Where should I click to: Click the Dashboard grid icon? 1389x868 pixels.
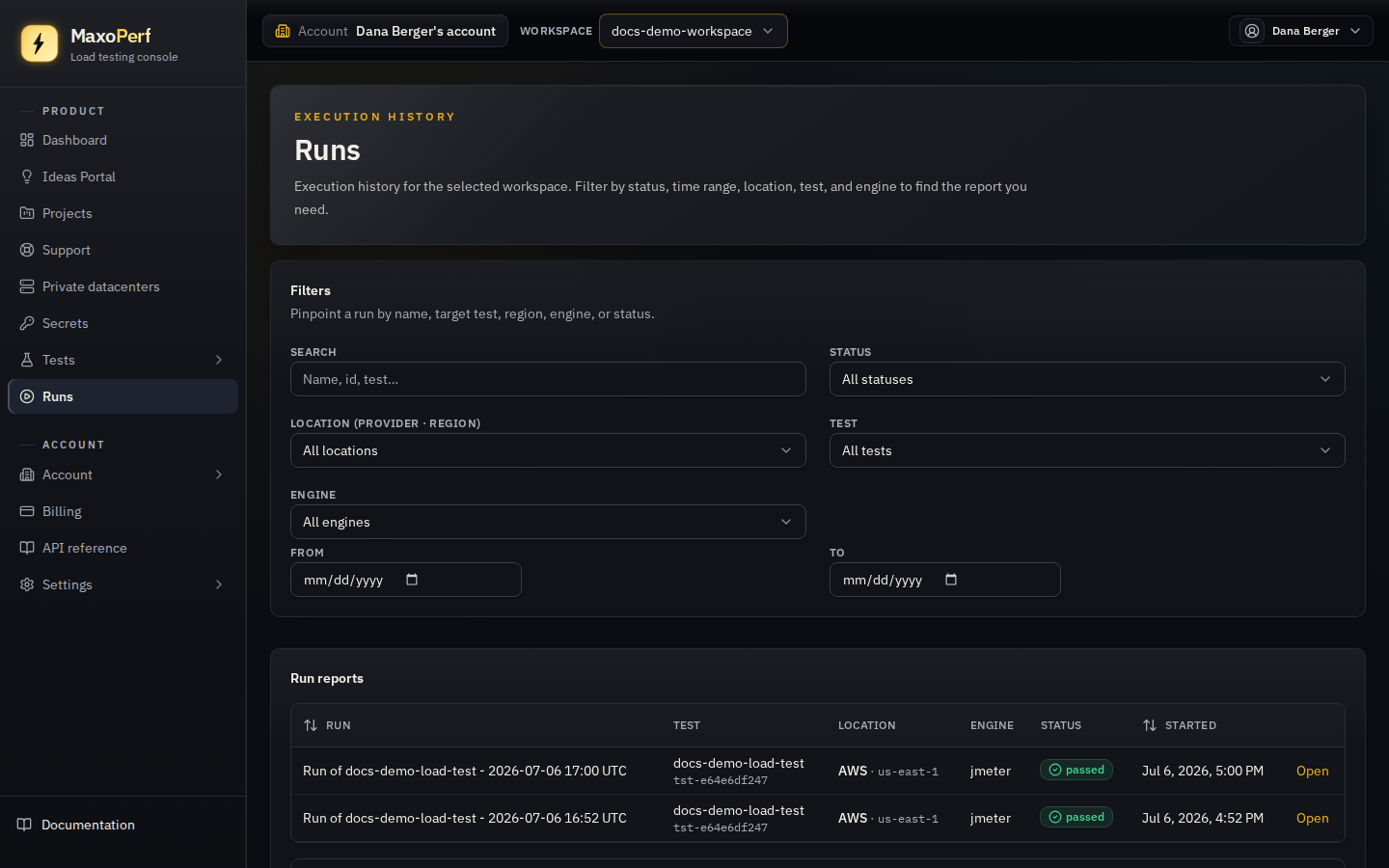[27, 140]
